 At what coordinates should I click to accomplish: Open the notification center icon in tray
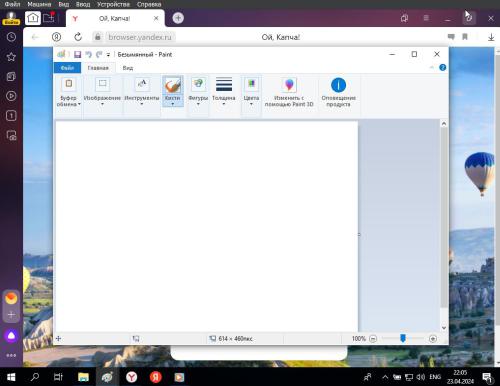point(487,377)
